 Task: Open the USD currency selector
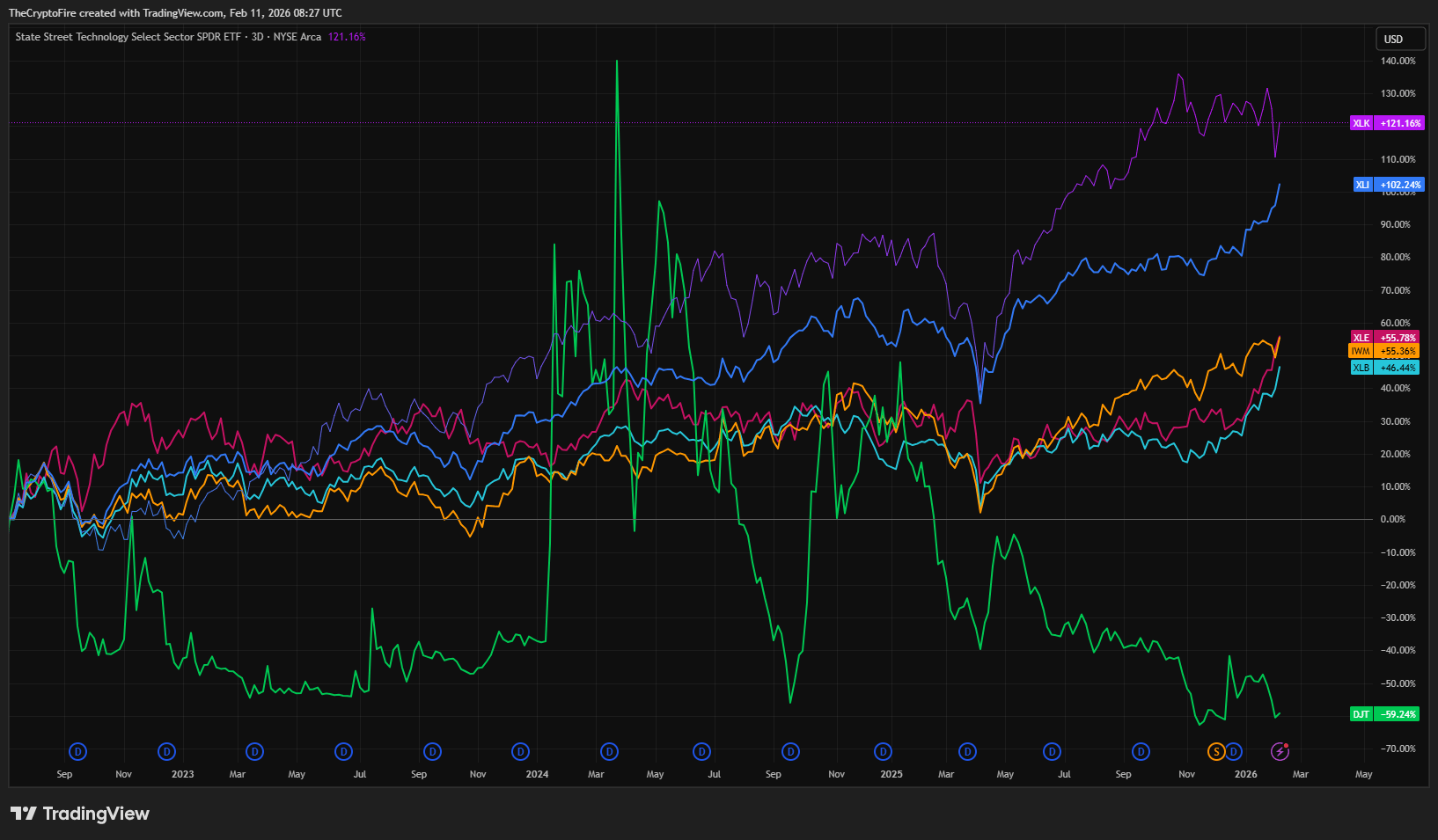[x=1400, y=39]
